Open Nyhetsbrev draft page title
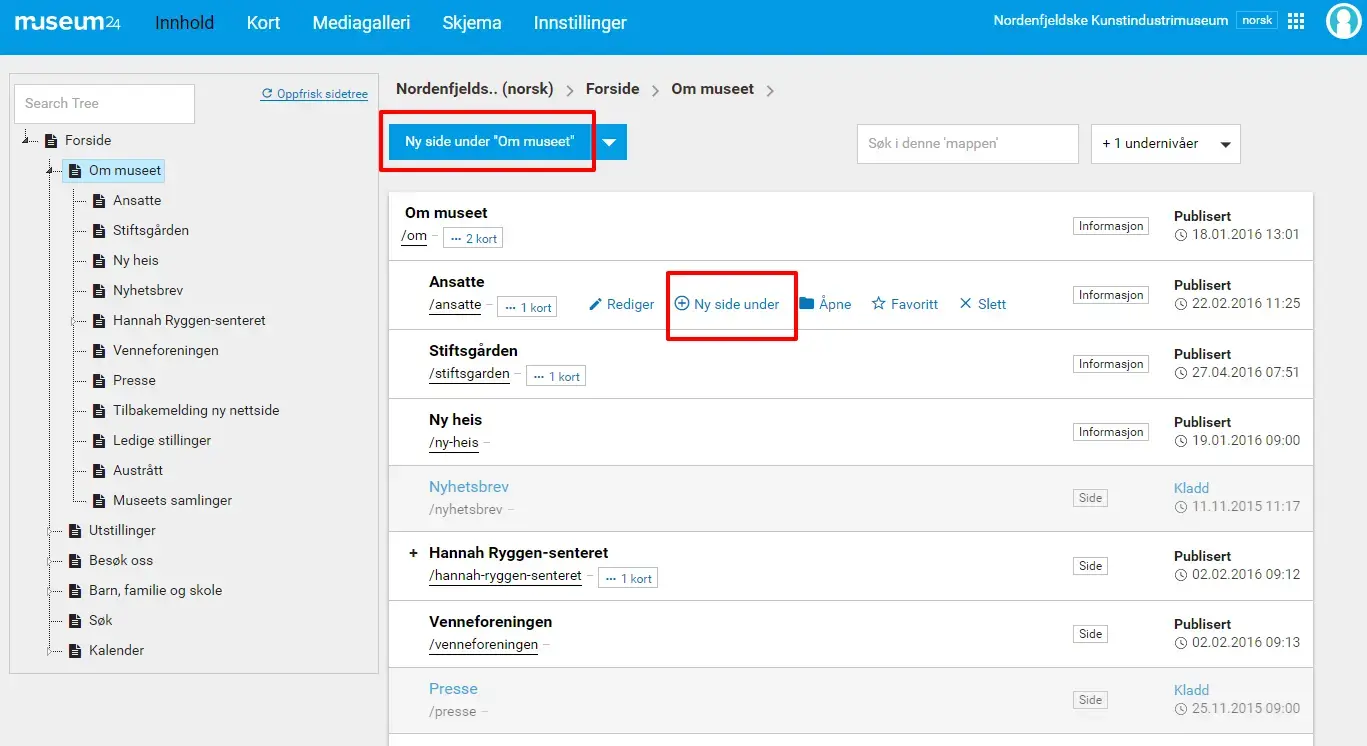Screen dimensions: 1367x746 click(x=469, y=487)
